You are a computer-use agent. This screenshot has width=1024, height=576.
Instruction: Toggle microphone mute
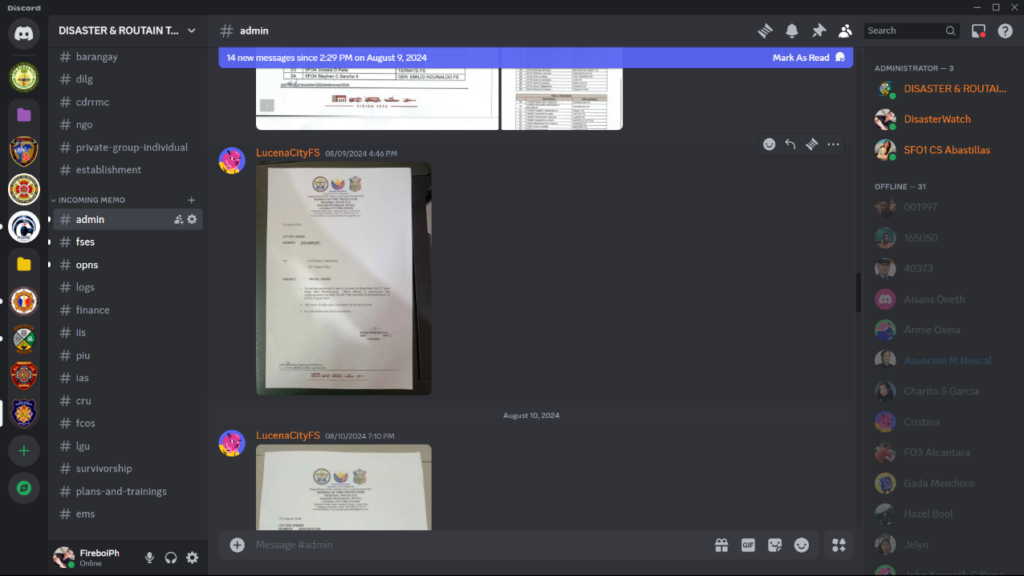(x=150, y=558)
